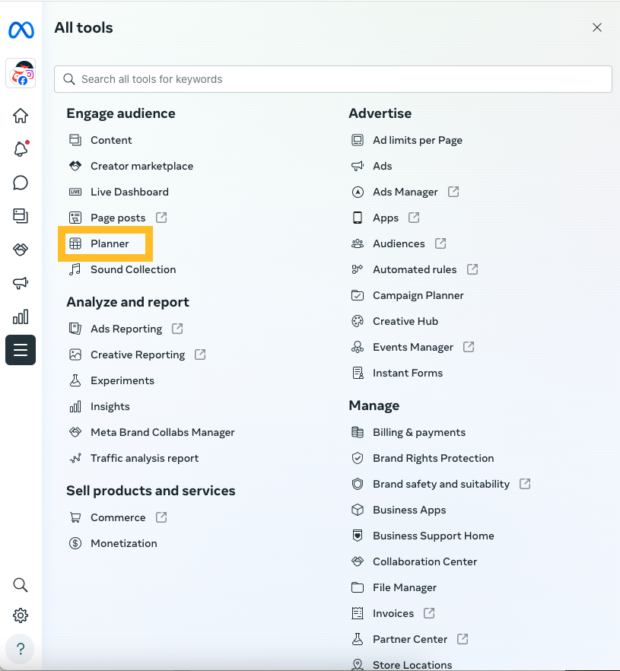This screenshot has height=671, width=620.
Task: Click Search all tools field
Action: point(333,79)
